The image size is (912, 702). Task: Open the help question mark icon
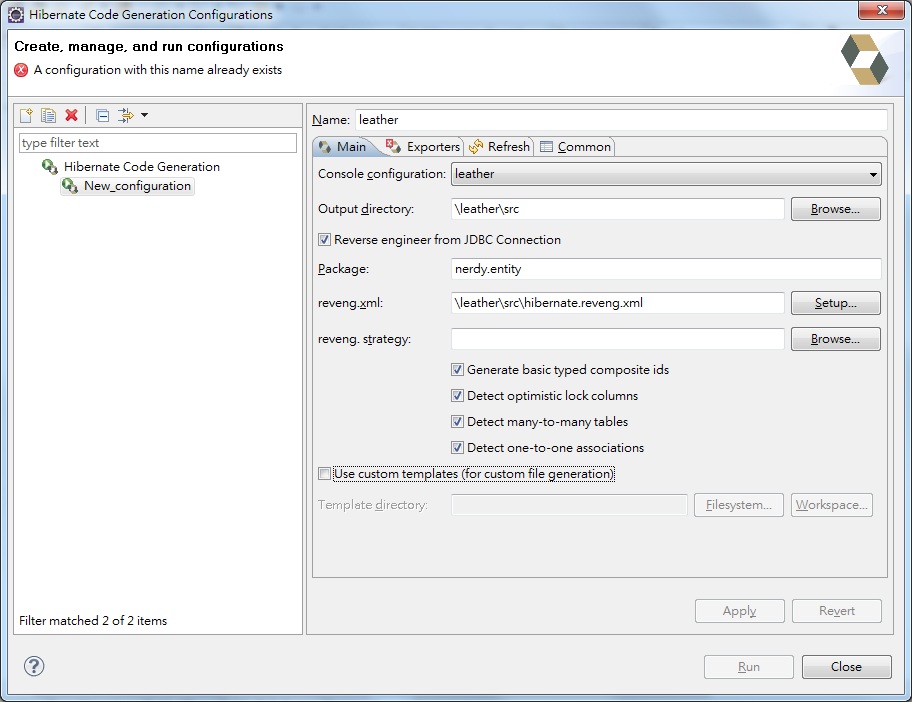tap(34, 666)
